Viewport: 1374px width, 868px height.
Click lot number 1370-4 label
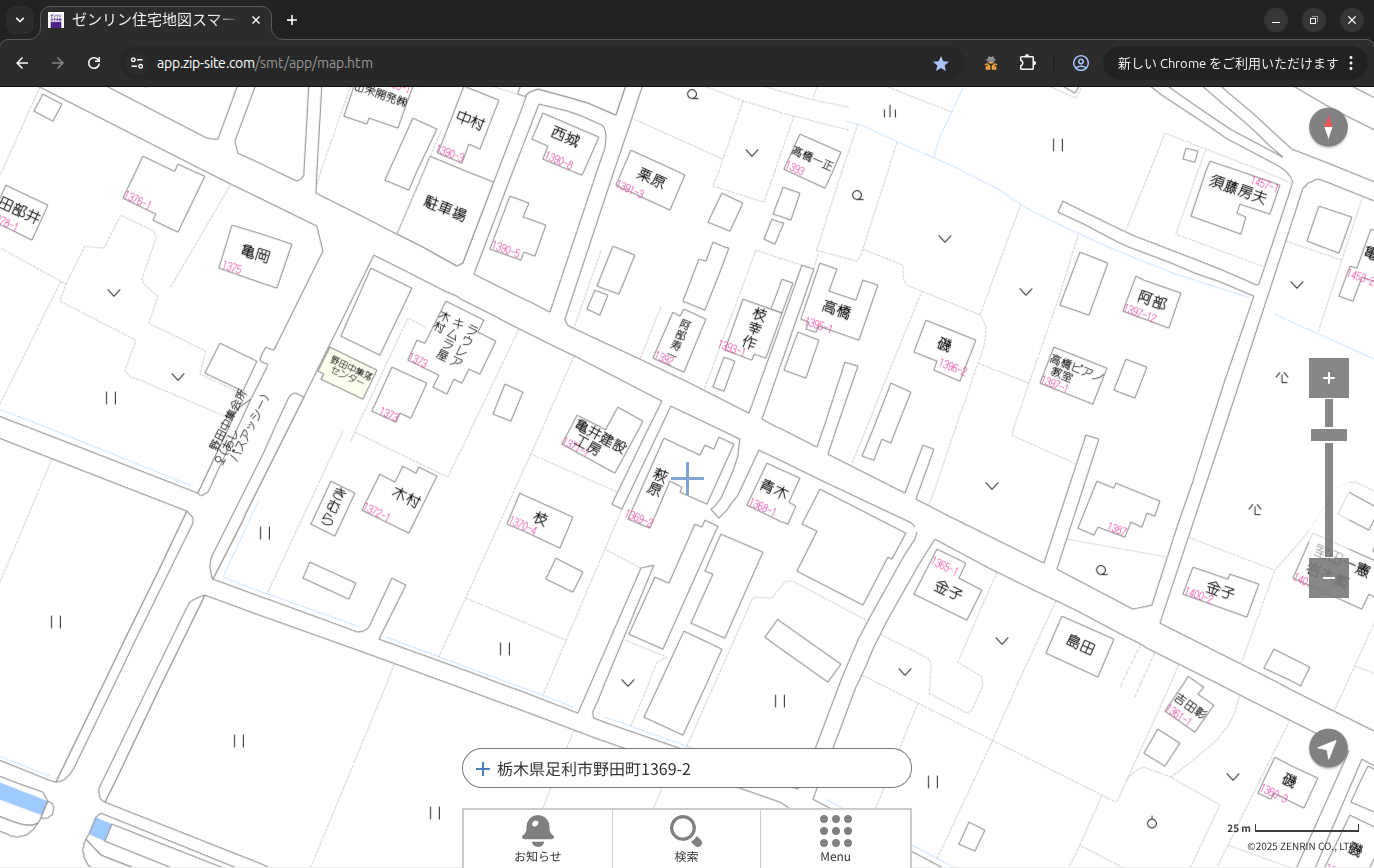(522, 525)
